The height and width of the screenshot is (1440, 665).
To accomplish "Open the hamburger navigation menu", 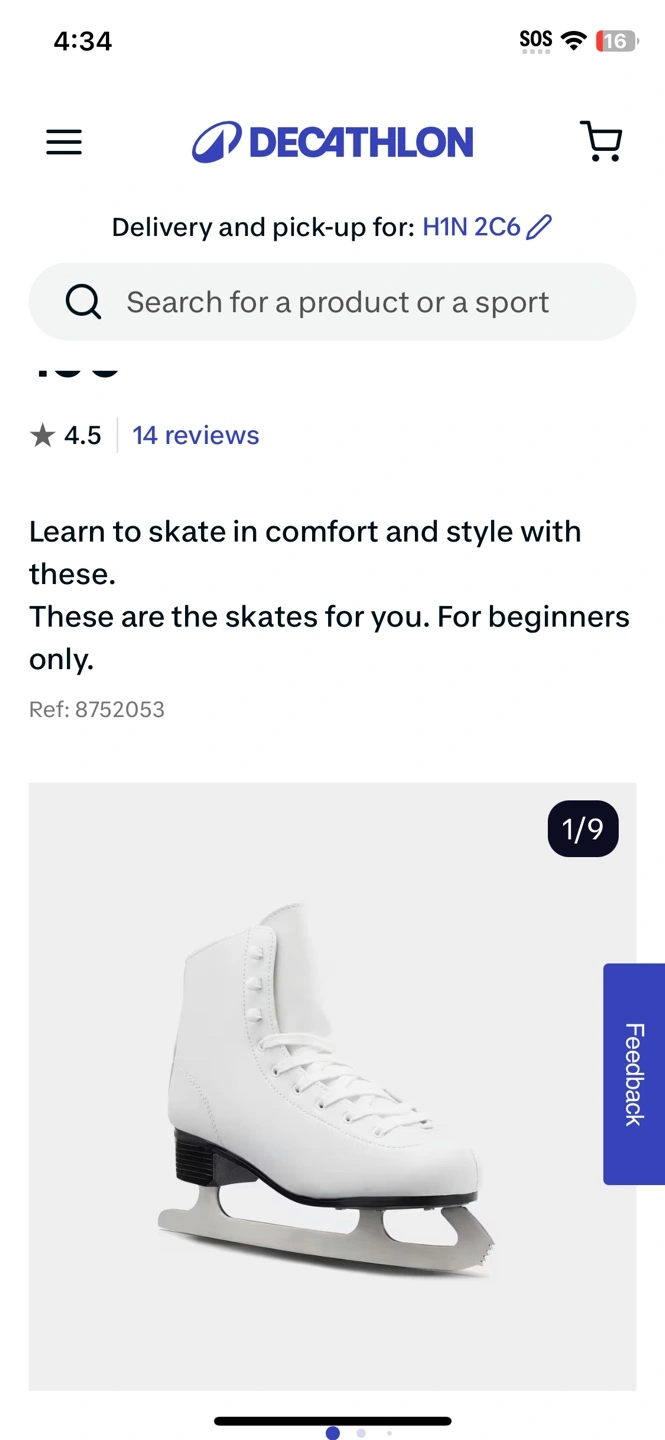I will [x=64, y=143].
